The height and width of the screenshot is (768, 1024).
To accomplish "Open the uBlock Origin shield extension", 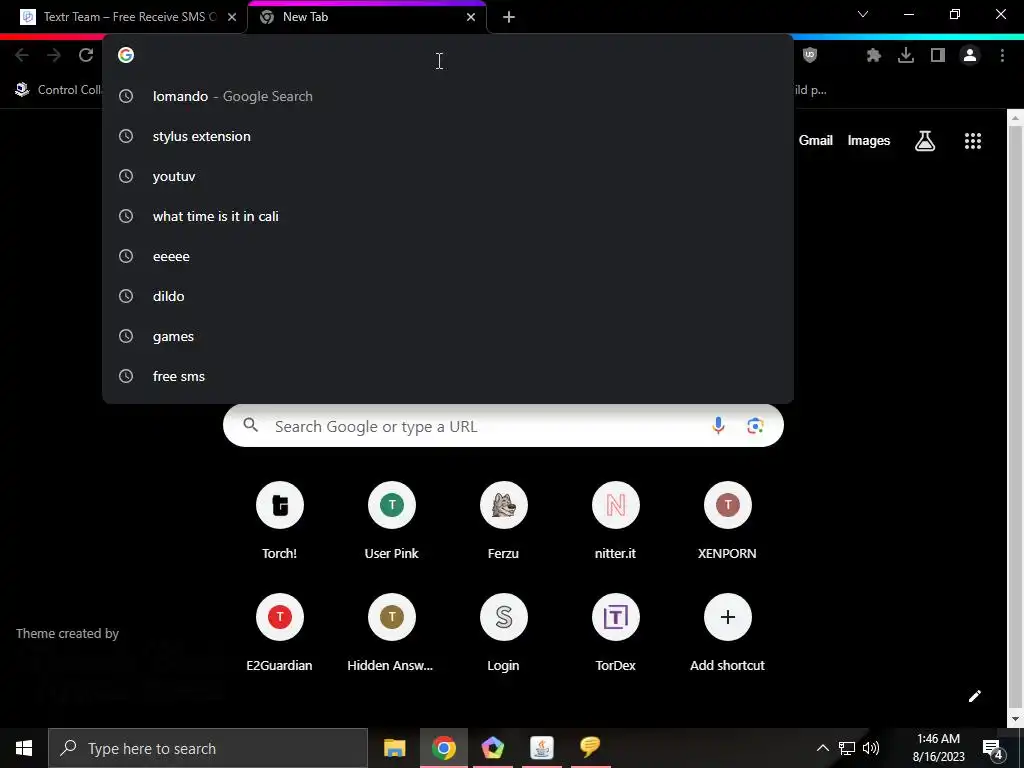I will pyautogui.click(x=810, y=56).
